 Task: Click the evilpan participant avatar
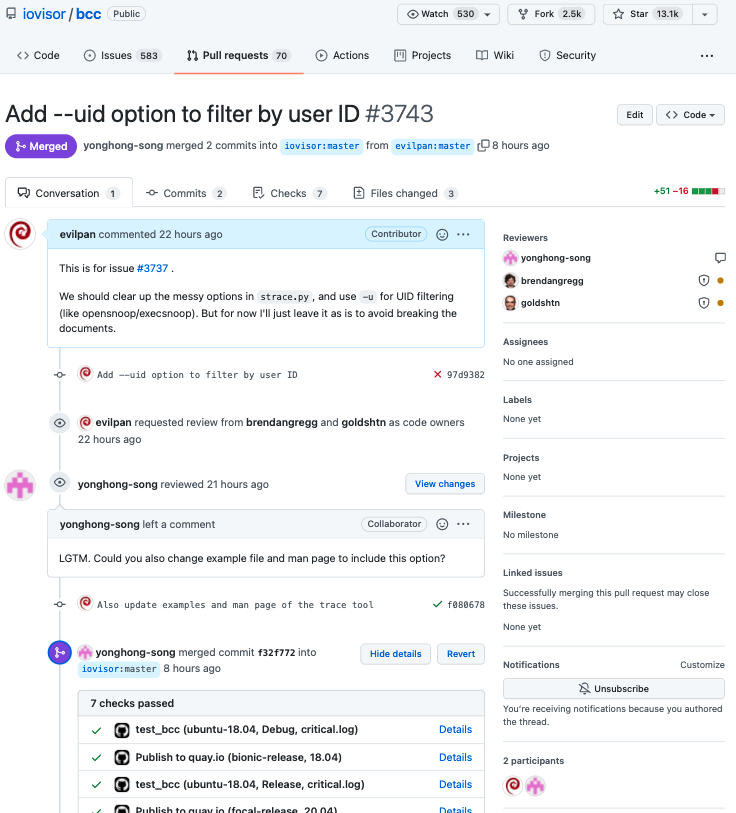pos(513,785)
